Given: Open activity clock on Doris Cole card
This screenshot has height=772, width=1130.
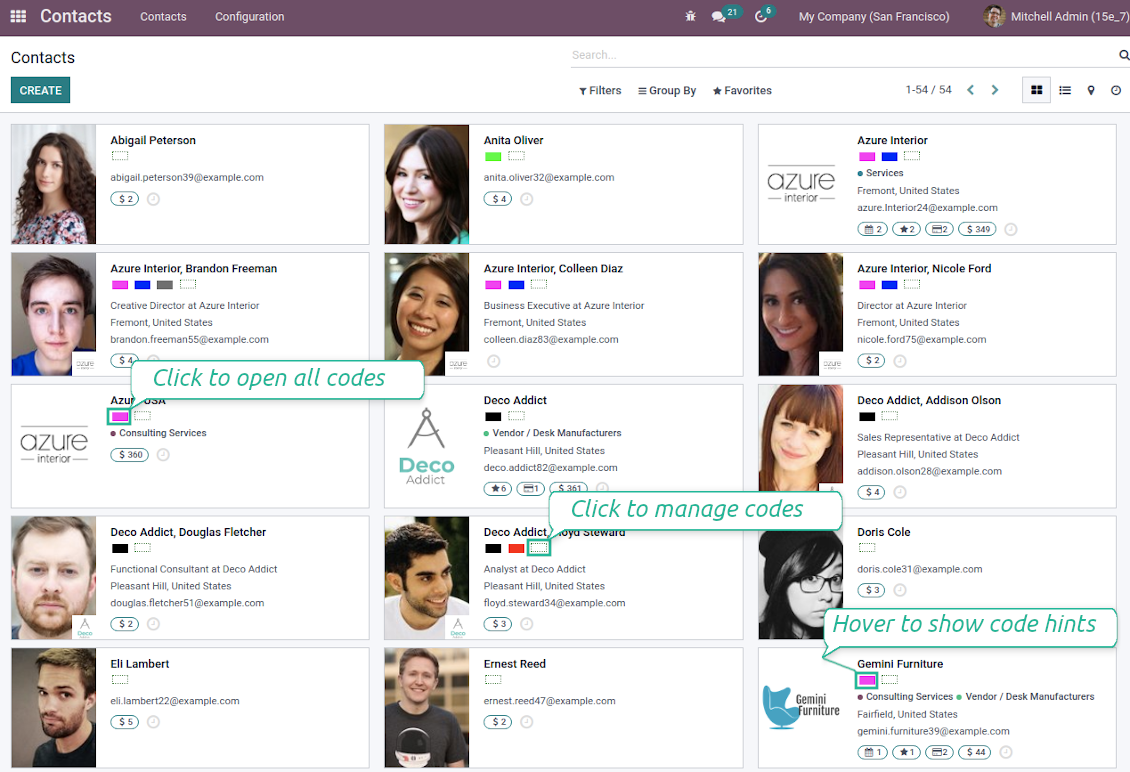Looking at the screenshot, I should (x=900, y=590).
